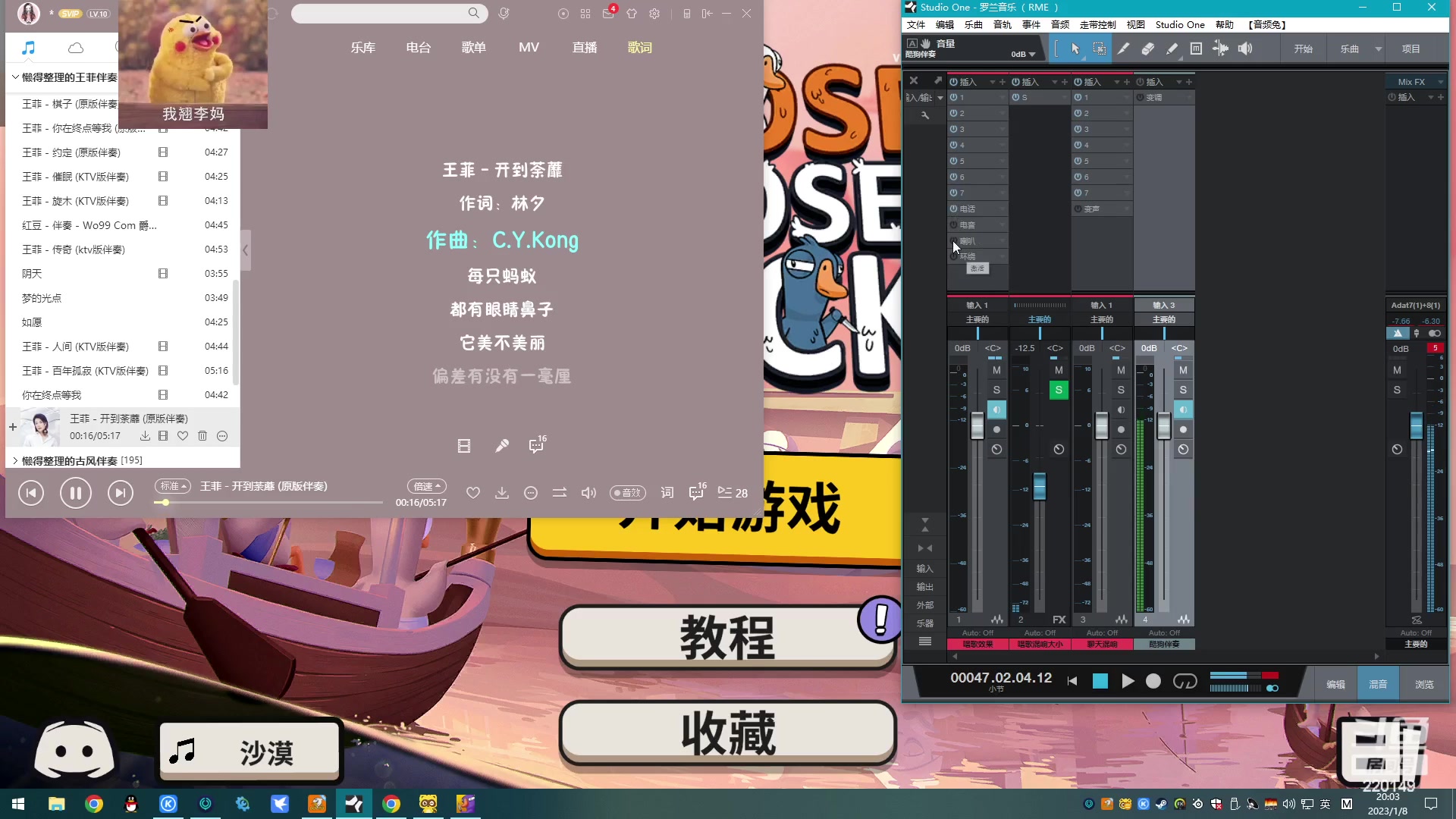
Task: Toggle monitor button on channel 4 酷狗伴奏
Action: 1183,409
